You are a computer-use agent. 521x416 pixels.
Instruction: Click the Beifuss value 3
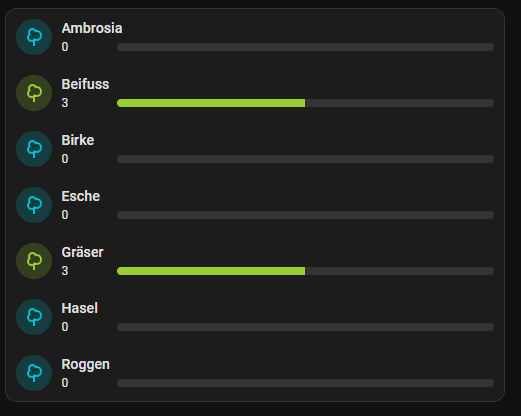[x=65, y=103]
